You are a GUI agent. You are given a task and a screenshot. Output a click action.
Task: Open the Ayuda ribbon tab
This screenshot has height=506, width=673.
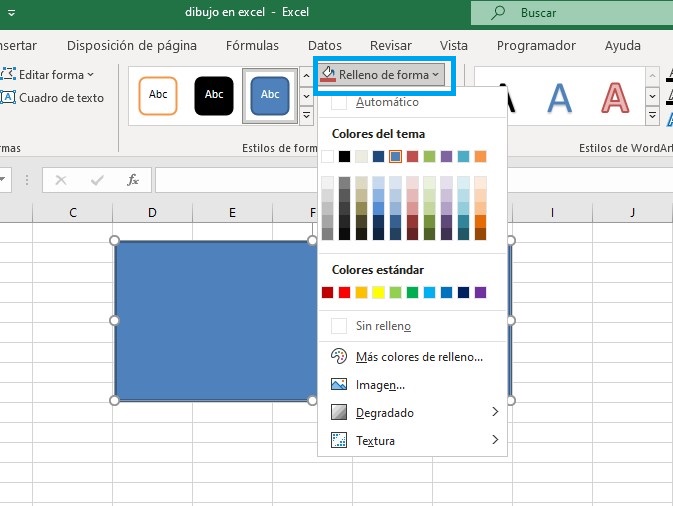(x=623, y=45)
